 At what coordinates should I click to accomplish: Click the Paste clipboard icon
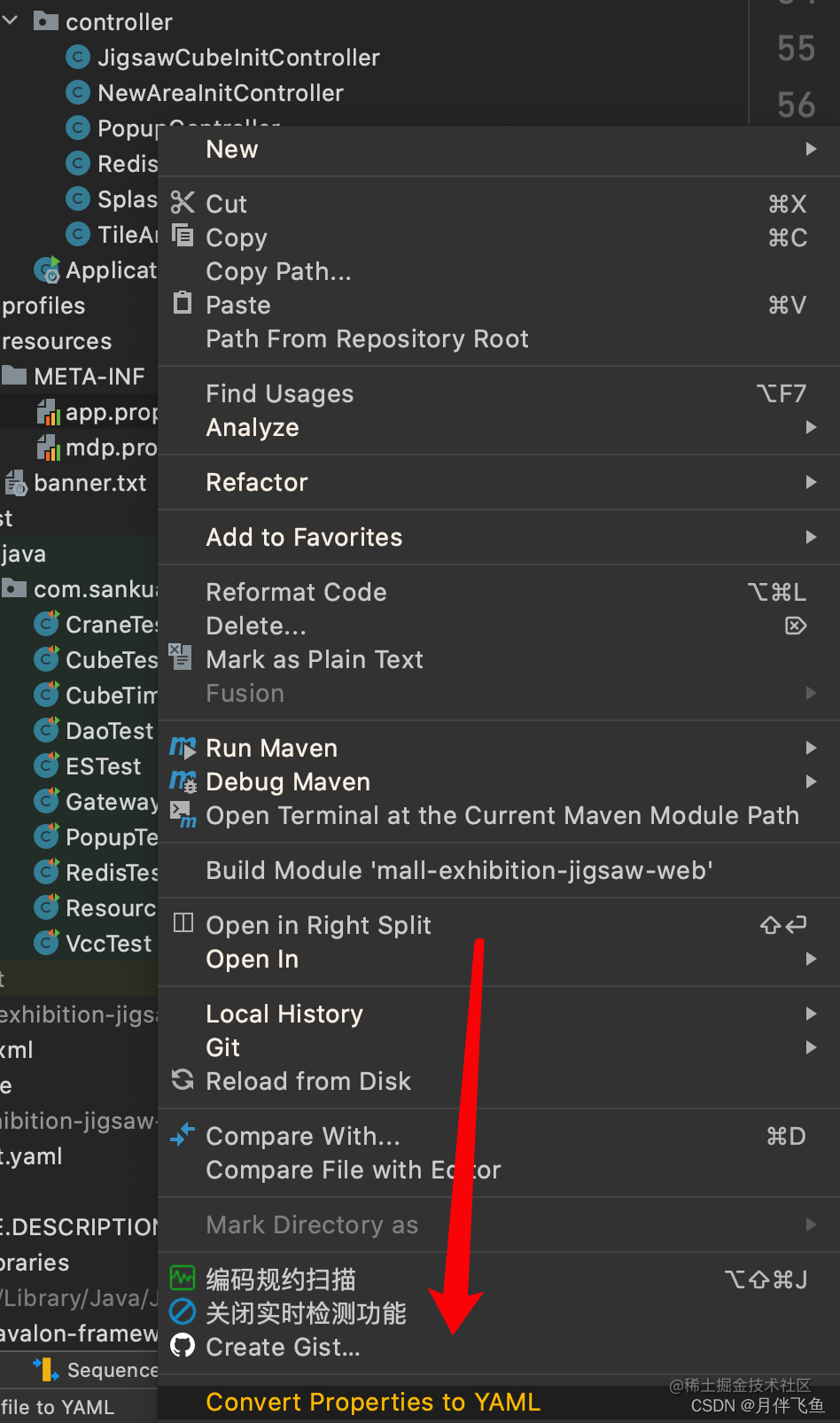point(183,303)
